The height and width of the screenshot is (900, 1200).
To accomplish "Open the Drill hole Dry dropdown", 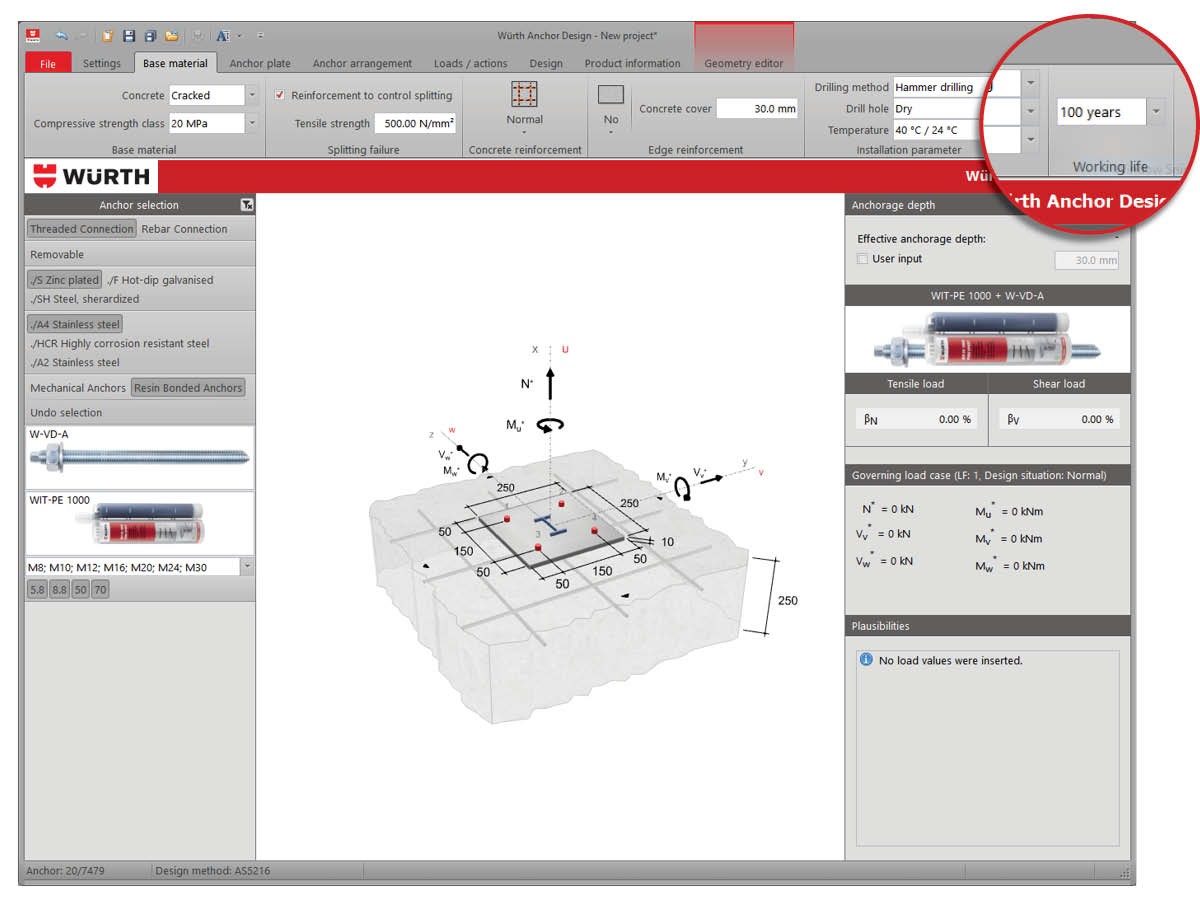I will [1032, 109].
